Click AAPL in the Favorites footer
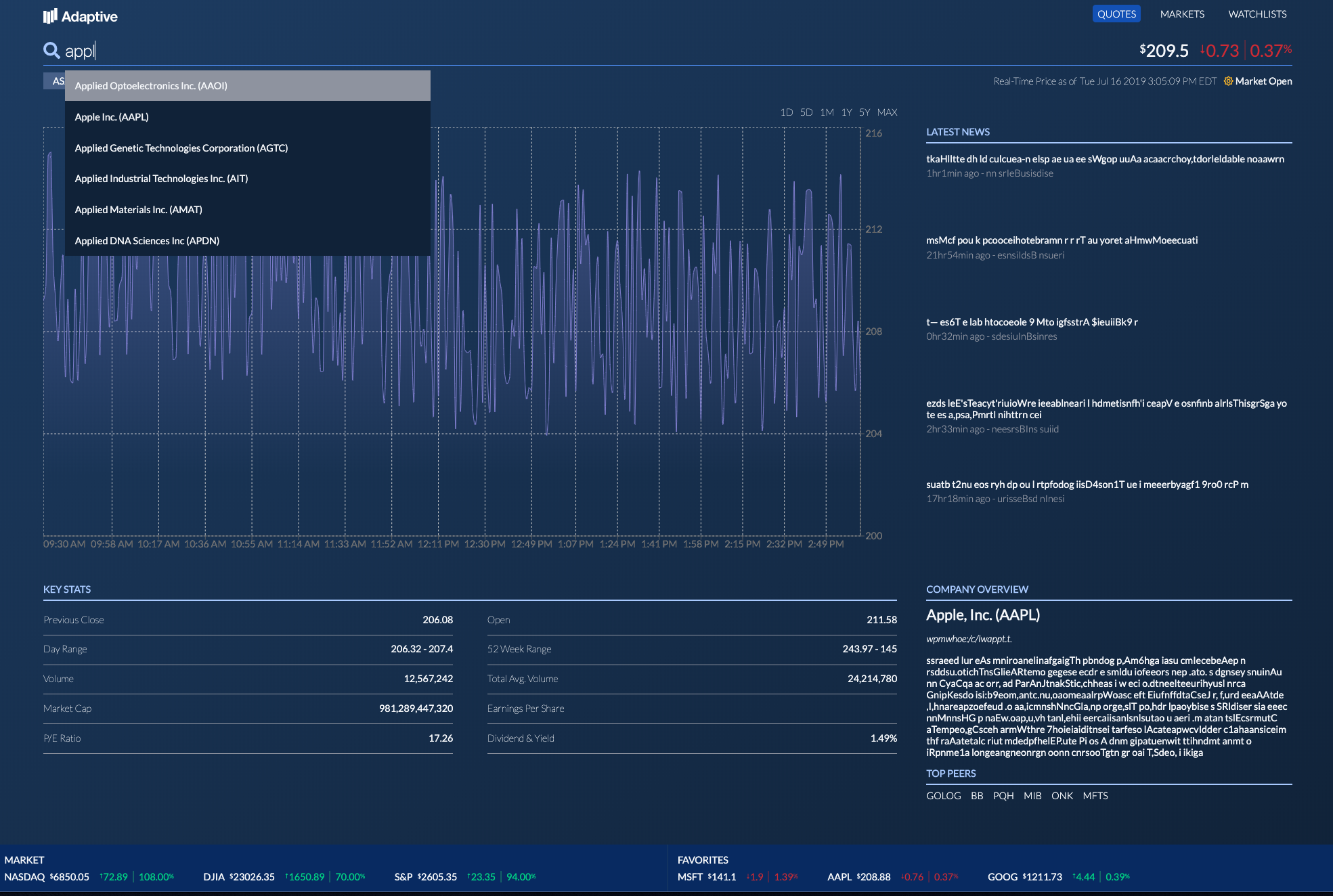 click(839, 877)
